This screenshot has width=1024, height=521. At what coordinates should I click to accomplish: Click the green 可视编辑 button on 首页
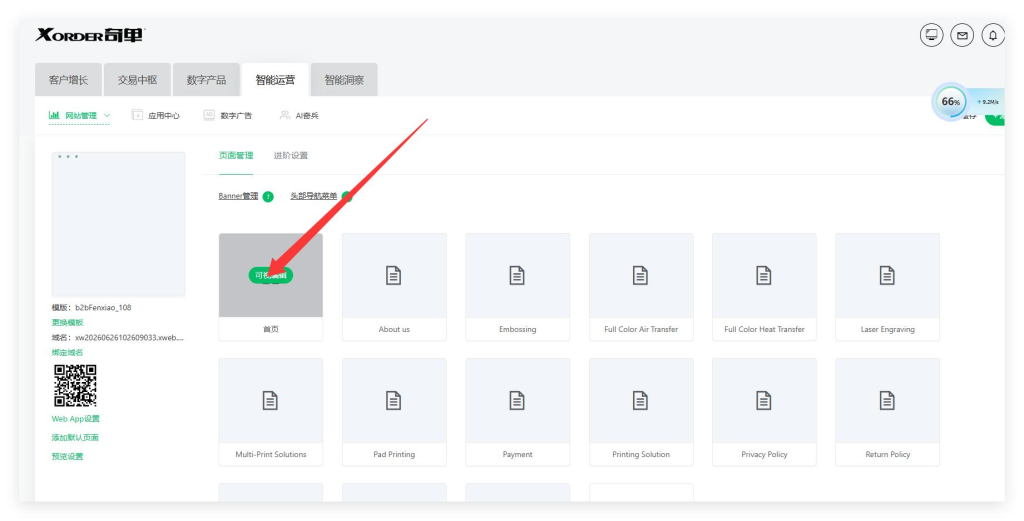click(270, 276)
